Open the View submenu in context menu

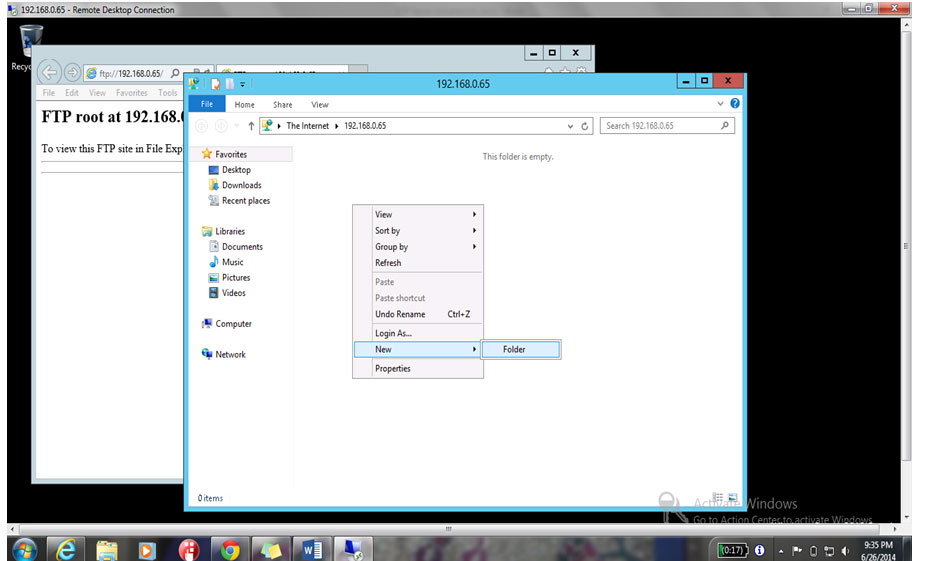[418, 214]
